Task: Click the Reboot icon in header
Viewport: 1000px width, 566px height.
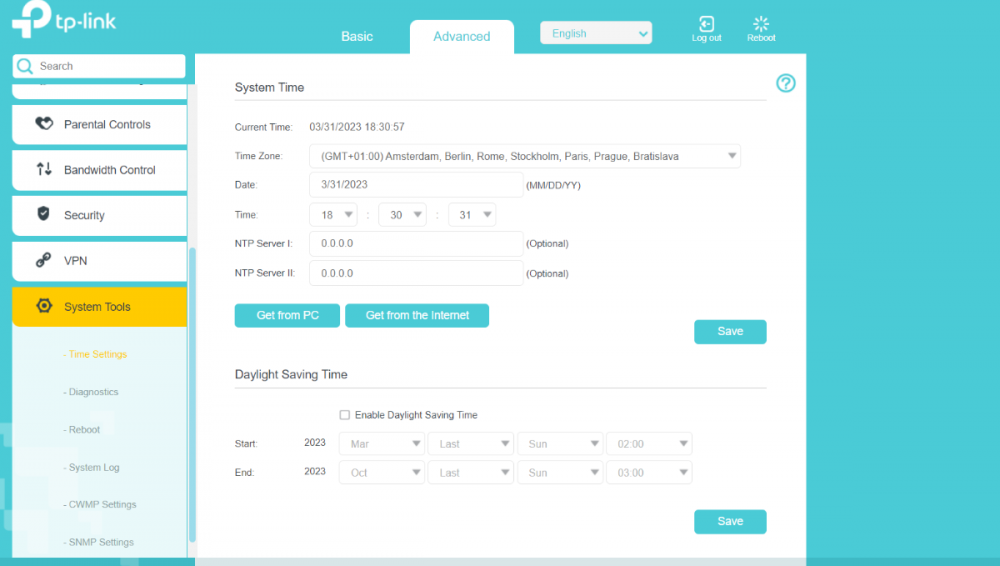Action: [761, 24]
